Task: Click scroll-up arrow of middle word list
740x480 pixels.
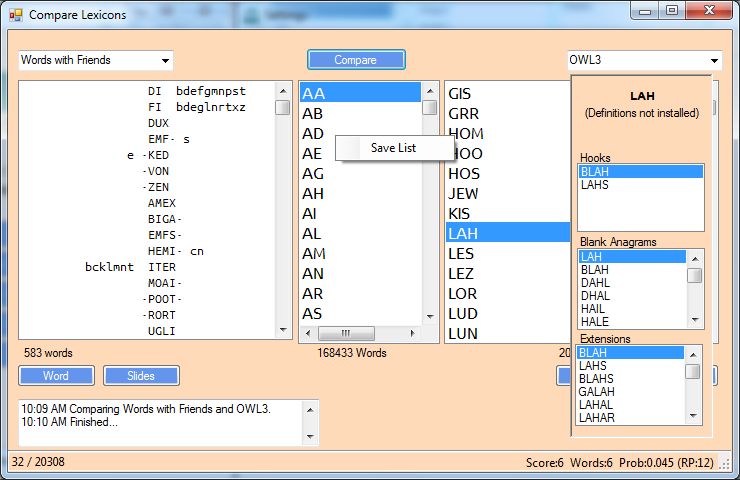Action: click(429, 91)
